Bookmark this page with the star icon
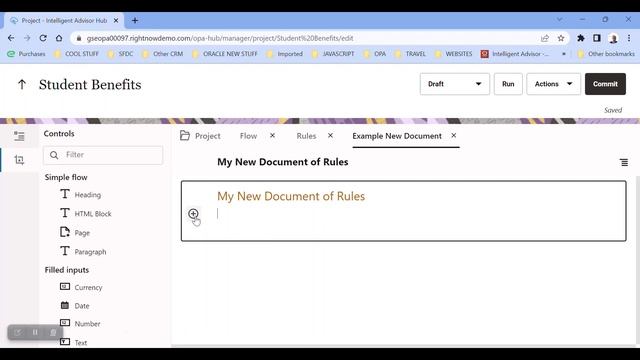The height and width of the screenshot is (360, 640). 561,38
